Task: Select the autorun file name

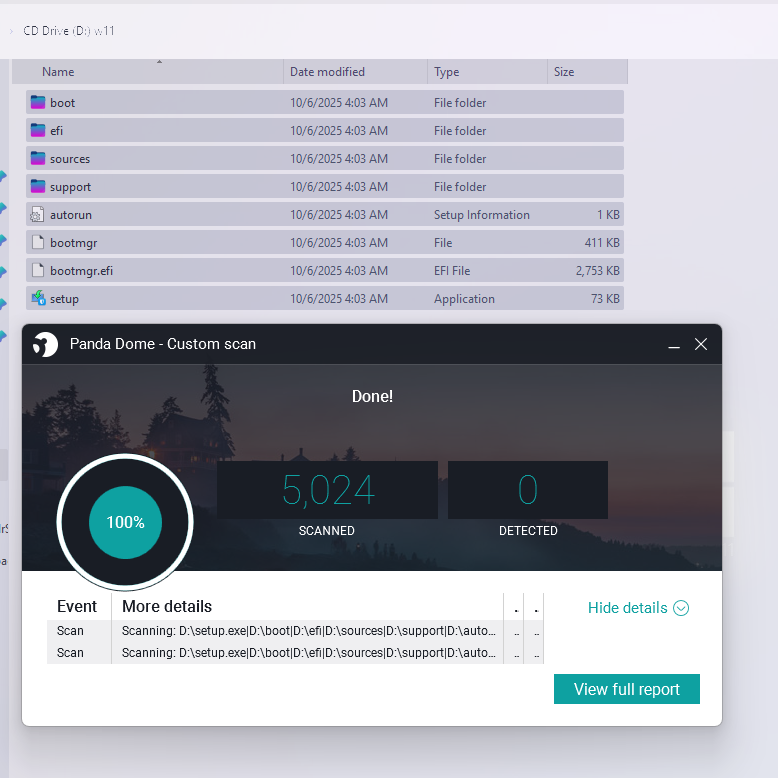Action: [70, 215]
